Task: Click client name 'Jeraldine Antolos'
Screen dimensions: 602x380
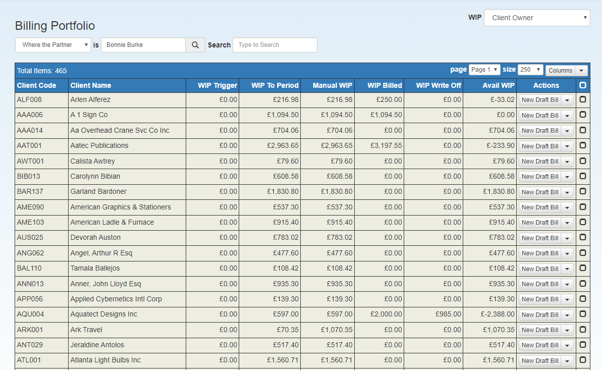Action: [x=97, y=345]
